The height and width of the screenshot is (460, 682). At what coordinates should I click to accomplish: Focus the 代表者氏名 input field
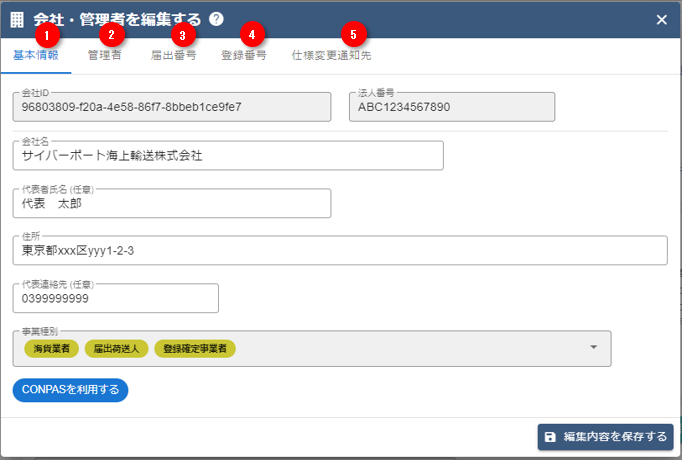click(170, 204)
